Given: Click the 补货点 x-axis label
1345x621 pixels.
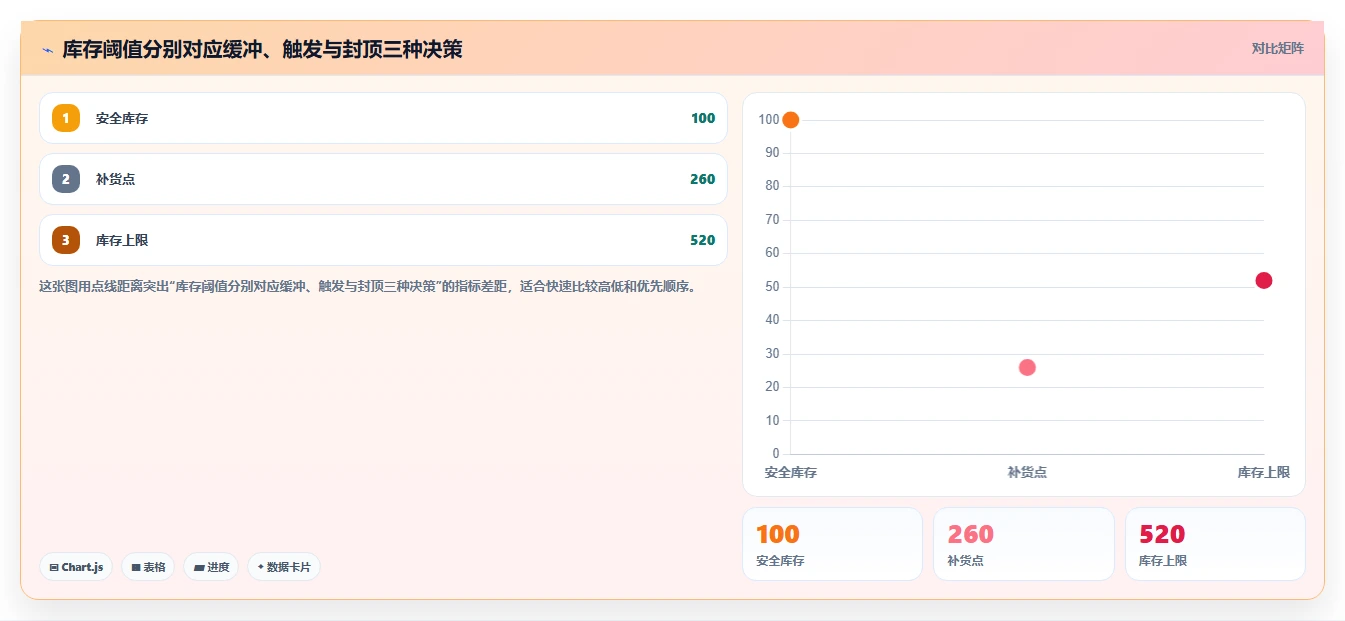Looking at the screenshot, I should pos(1027,472).
